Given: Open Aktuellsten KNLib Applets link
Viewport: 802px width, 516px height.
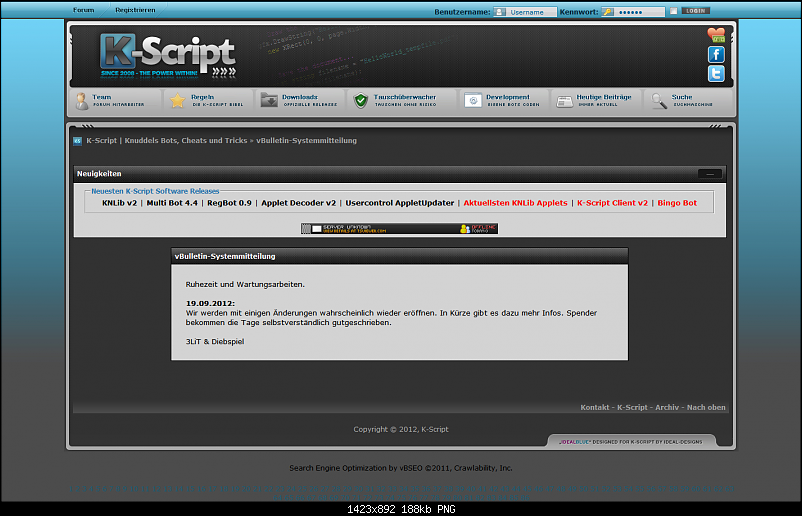Looking at the screenshot, I should pos(516,203).
